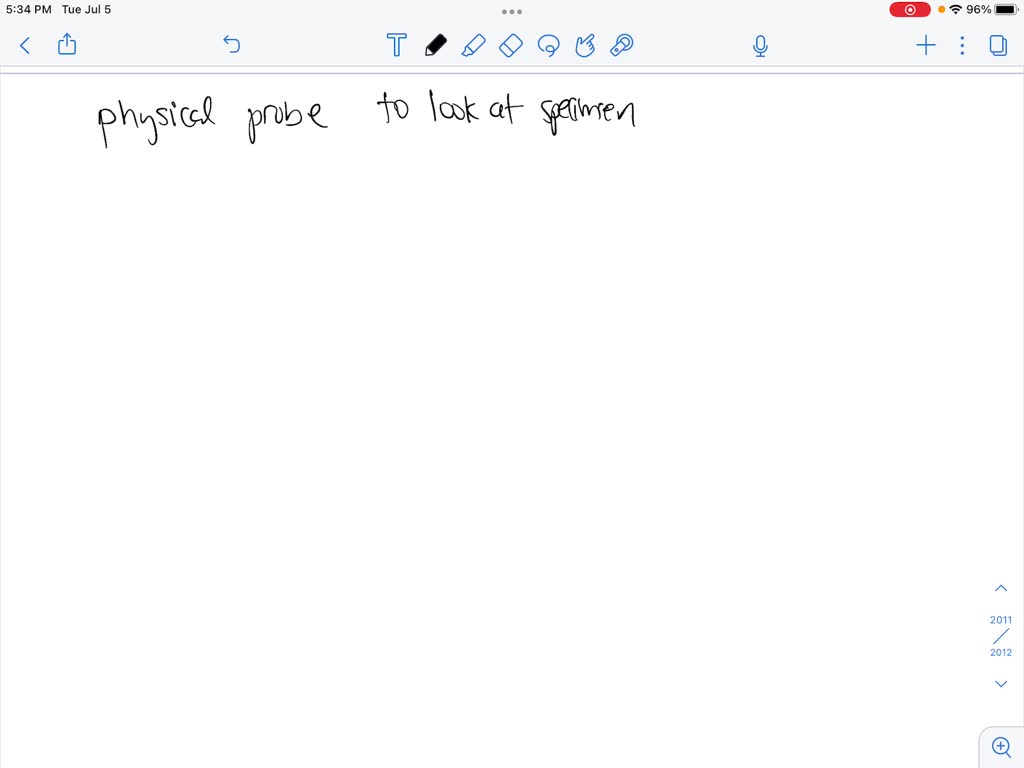This screenshot has height=768, width=1024.
Task: Select the laser pointer tool
Action: (622, 45)
